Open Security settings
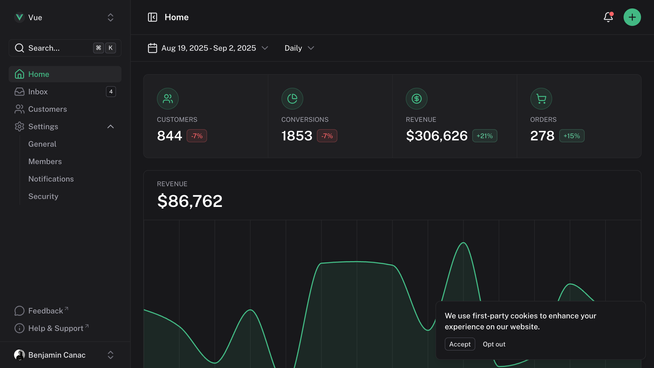 click(43, 197)
